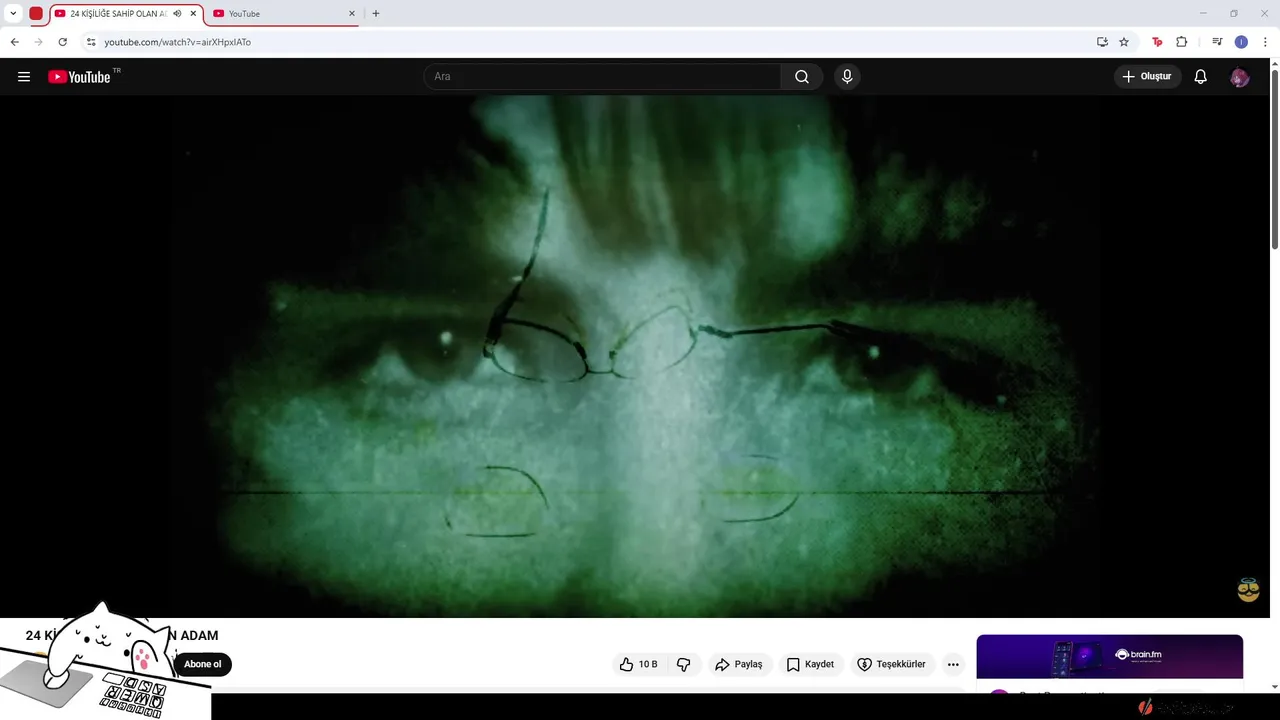Open the Extensions puzzle icon
Screen dimensions: 1280x720
point(1181,42)
